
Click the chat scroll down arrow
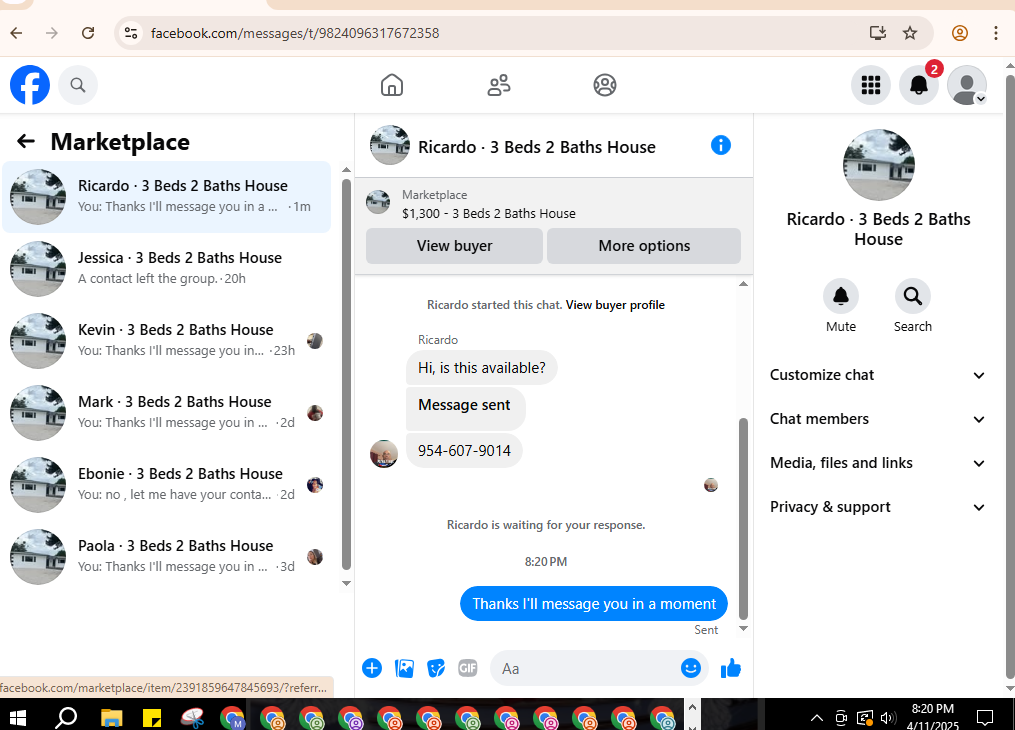743,628
